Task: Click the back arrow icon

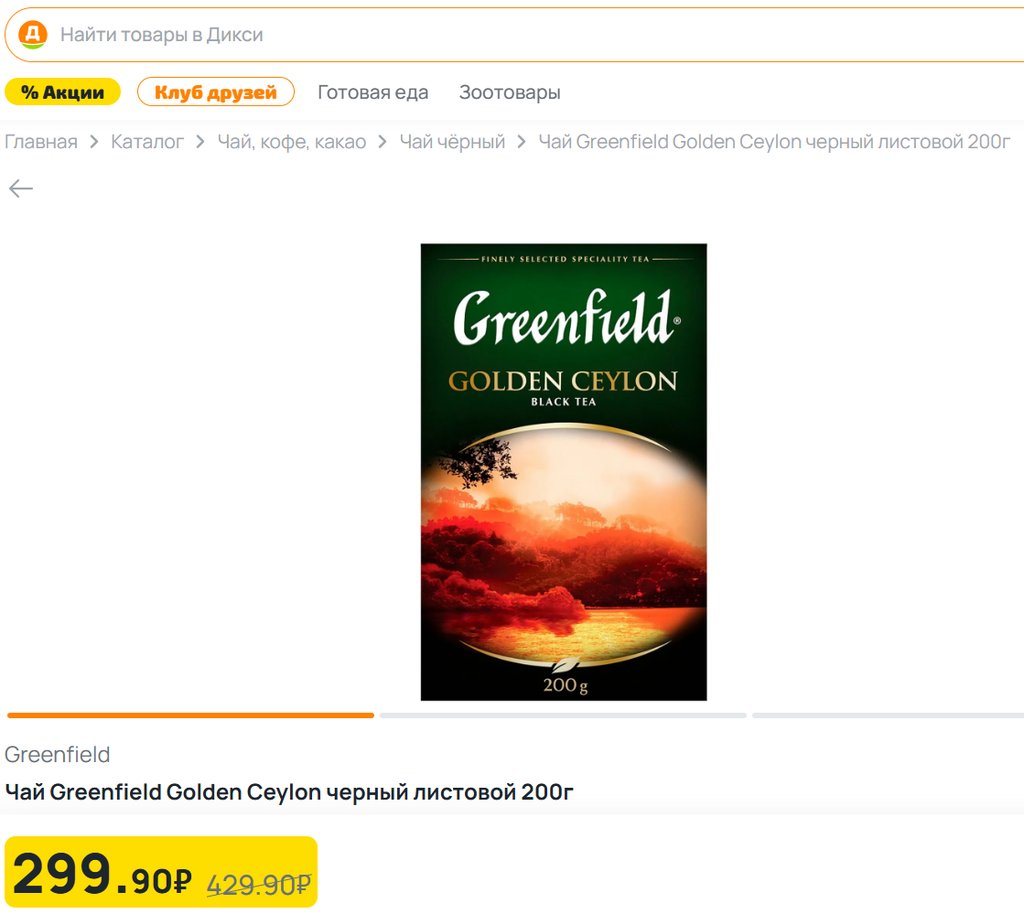Action: tap(20, 189)
